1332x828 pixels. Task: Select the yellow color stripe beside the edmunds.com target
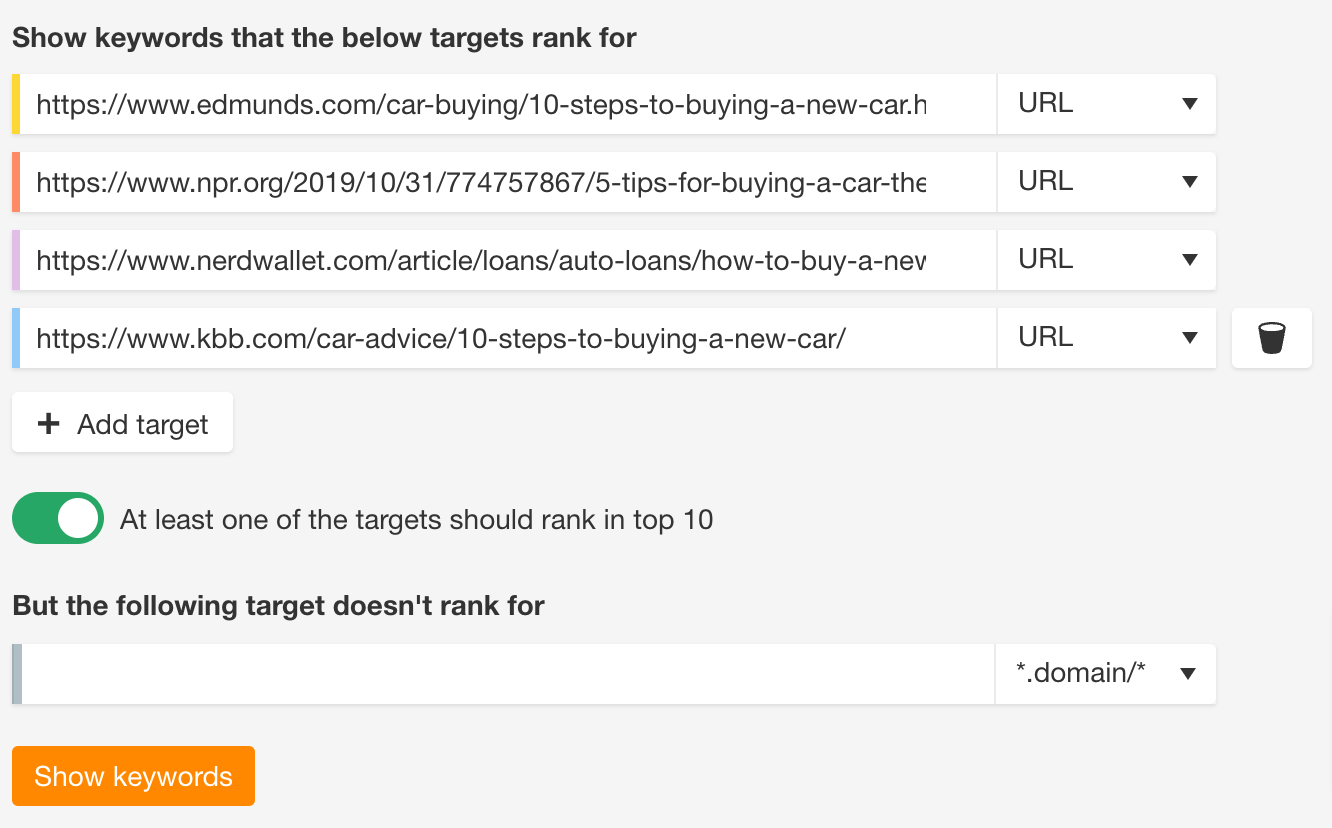pos(15,104)
